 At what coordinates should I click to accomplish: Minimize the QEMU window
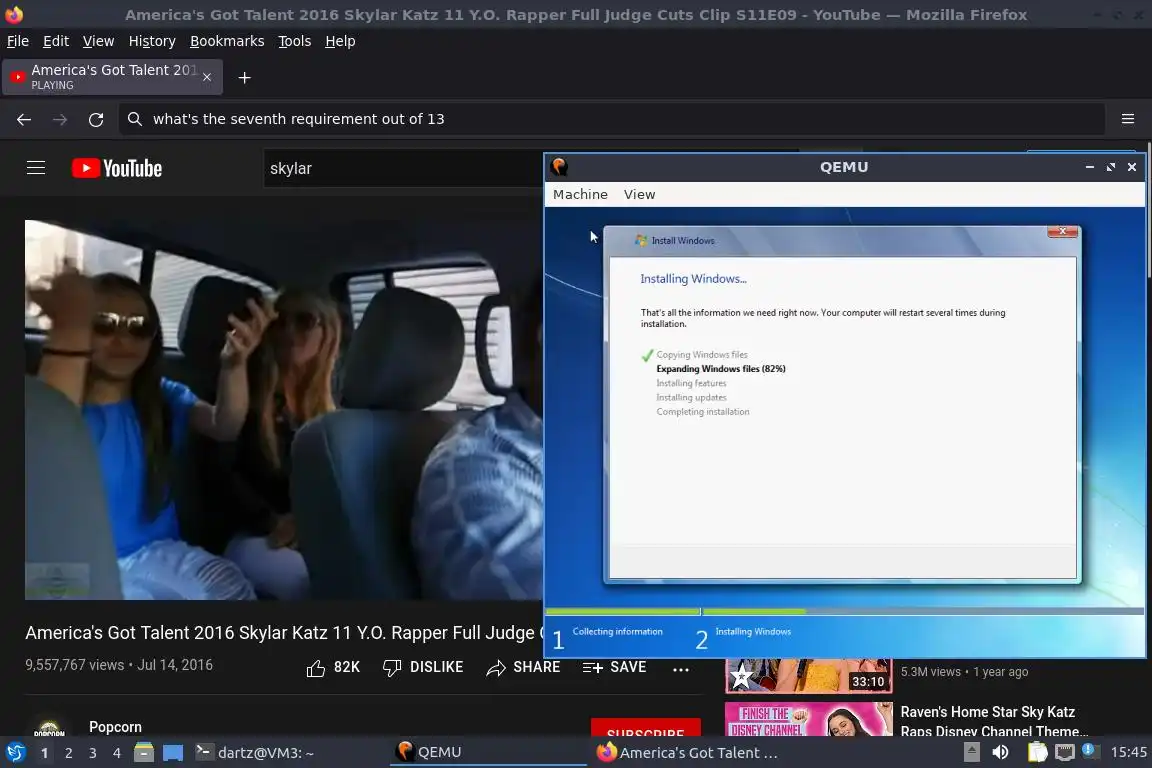[1090, 167]
